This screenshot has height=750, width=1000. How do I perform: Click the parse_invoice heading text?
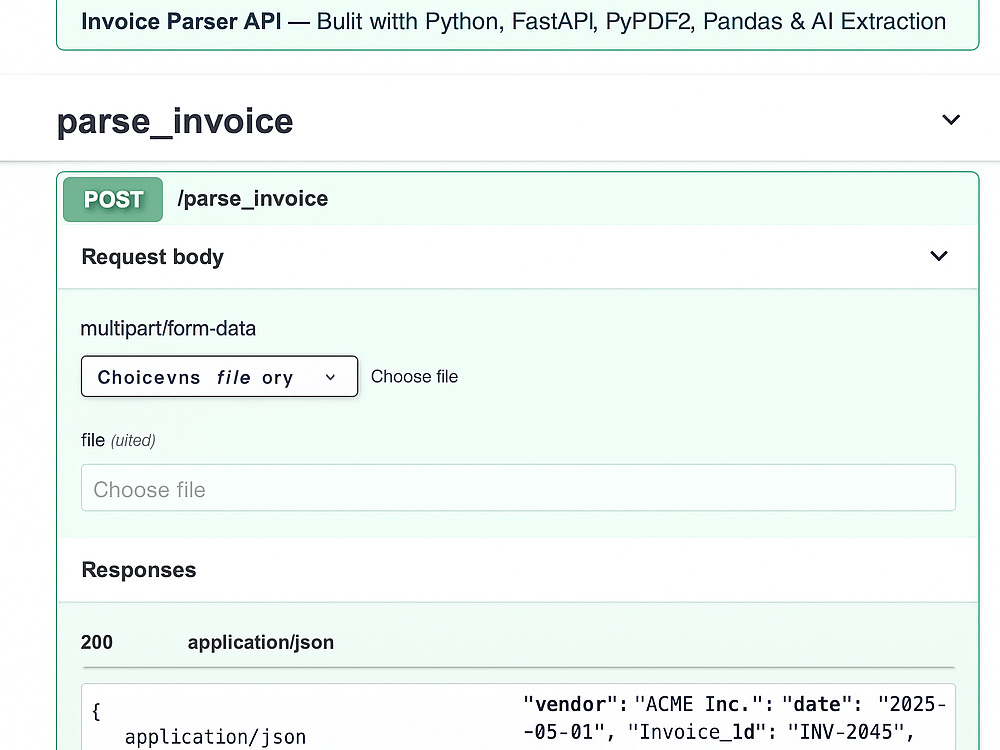point(175,121)
